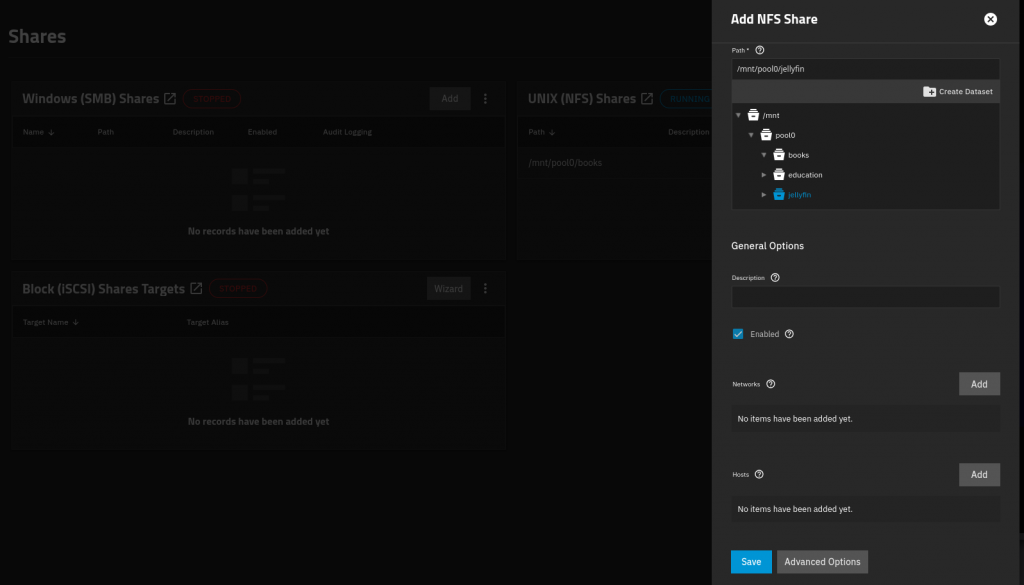Click inside the Path input field
Screen dimensions: 1024x585
(865, 68)
